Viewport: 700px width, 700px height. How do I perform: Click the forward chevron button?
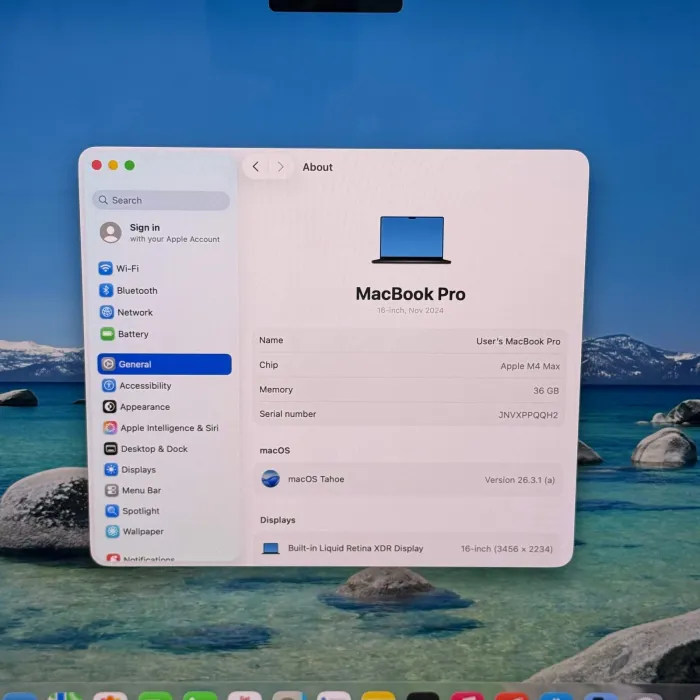(281, 167)
